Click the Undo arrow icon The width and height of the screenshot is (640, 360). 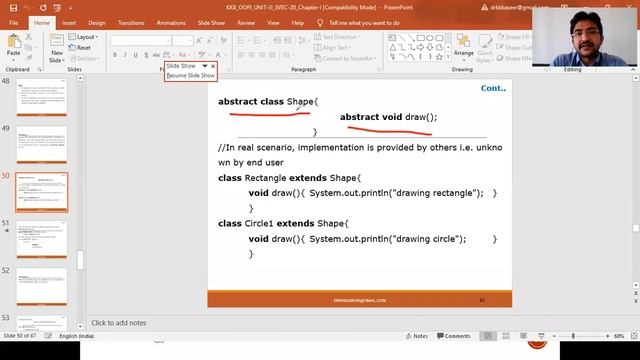click(28, 8)
